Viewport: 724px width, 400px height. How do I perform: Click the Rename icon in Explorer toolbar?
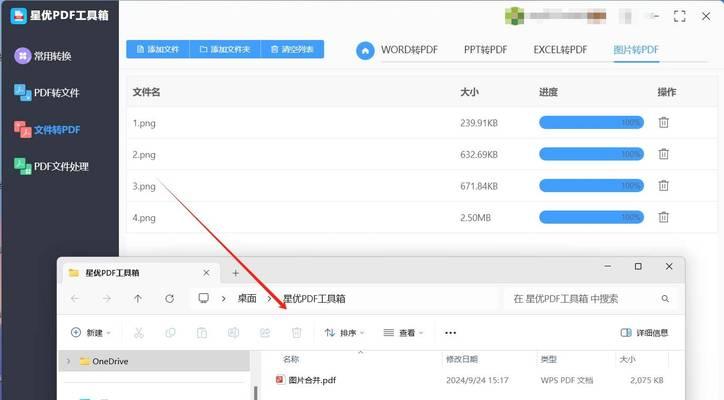point(233,333)
